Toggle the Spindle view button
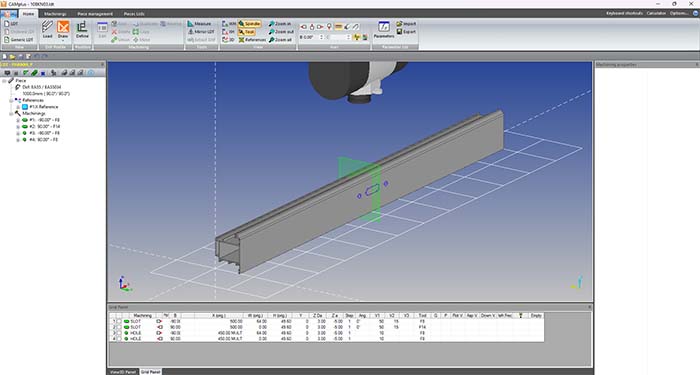Image resolution: width=700 pixels, height=375 pixels. tap(249, 24)
